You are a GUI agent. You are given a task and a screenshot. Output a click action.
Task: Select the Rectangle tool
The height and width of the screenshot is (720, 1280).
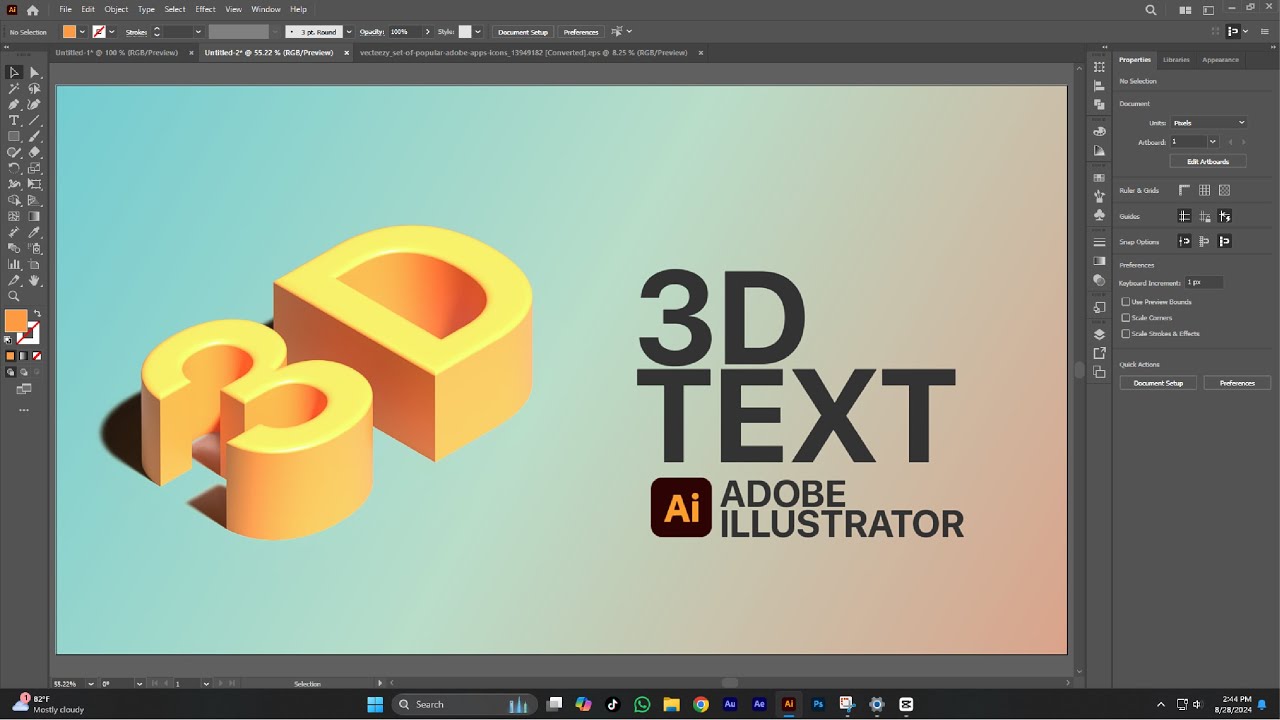point(14,136)
